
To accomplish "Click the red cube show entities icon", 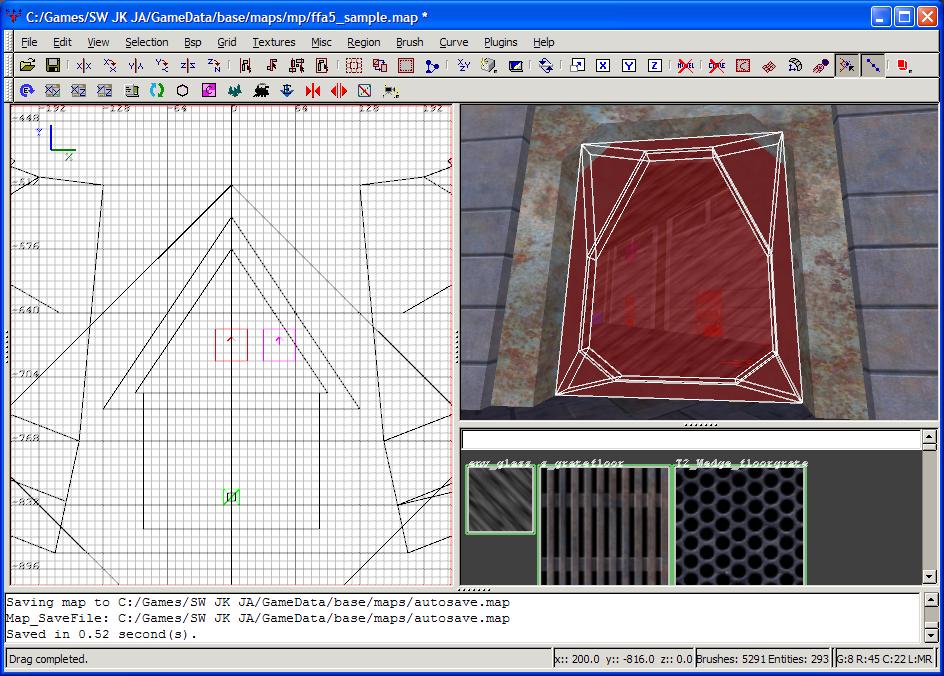I will coord(904,65).
